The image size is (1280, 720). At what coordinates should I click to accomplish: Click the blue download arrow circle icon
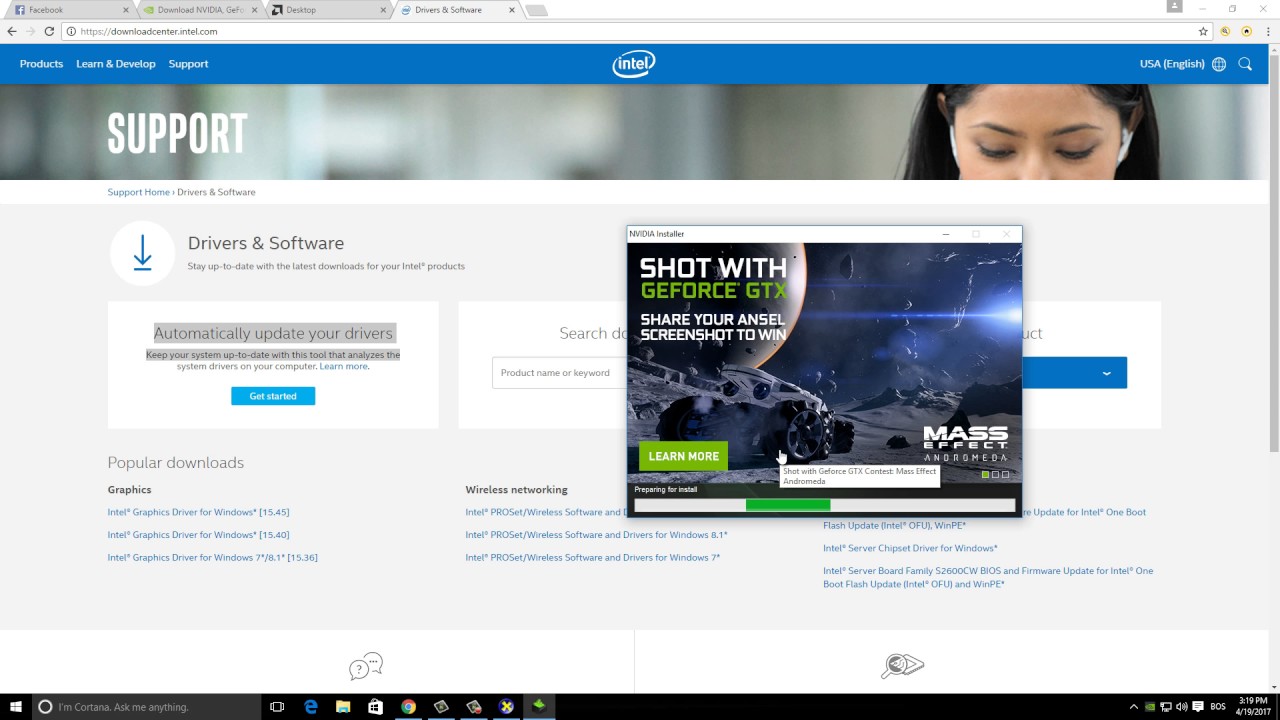click(142, 253)
